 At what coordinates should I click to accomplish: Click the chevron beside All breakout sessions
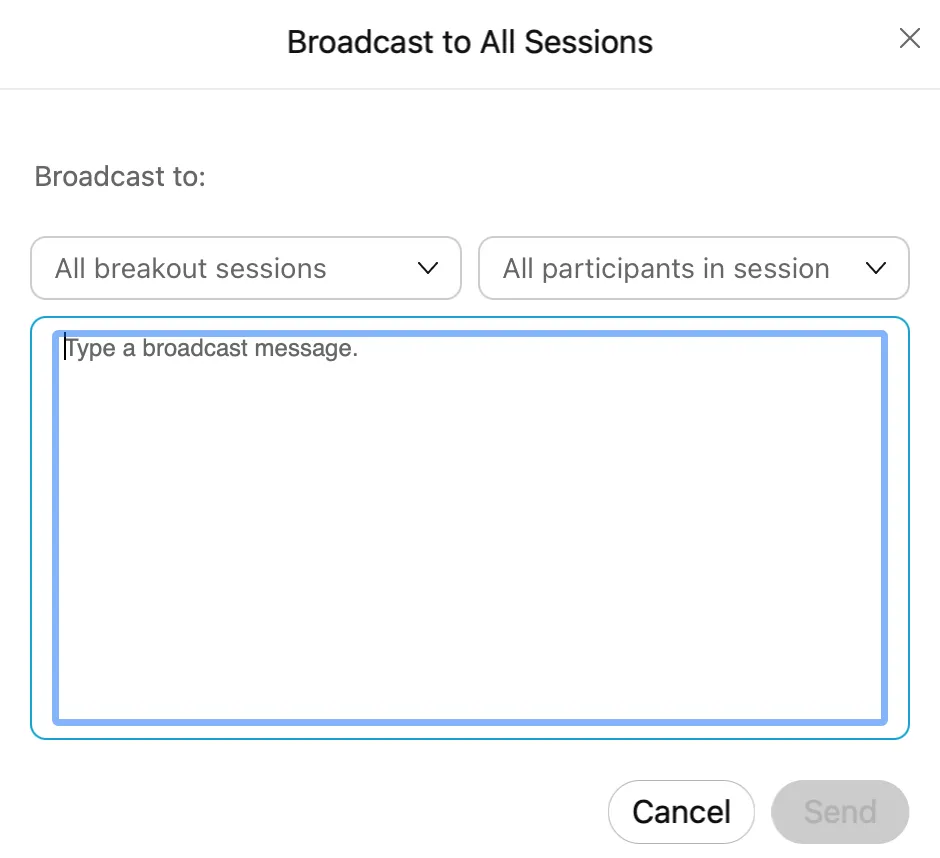pos(428,268)
